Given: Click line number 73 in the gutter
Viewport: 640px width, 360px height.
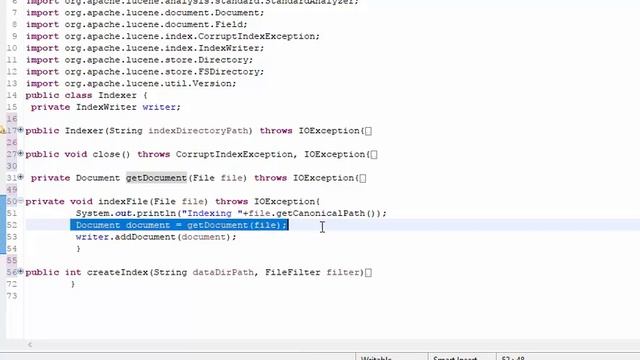Looking at the screenshot, I should pos(12,296).
